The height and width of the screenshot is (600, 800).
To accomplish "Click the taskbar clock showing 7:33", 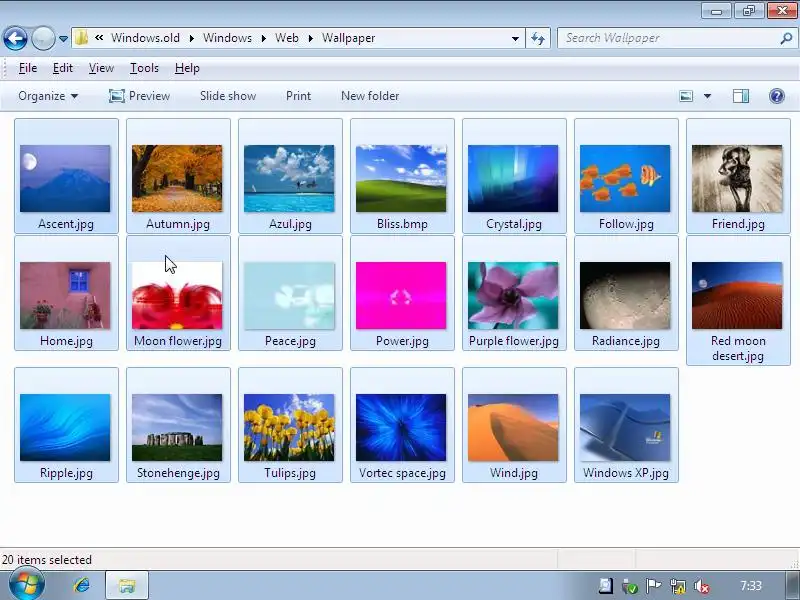I will click(751, 586).
